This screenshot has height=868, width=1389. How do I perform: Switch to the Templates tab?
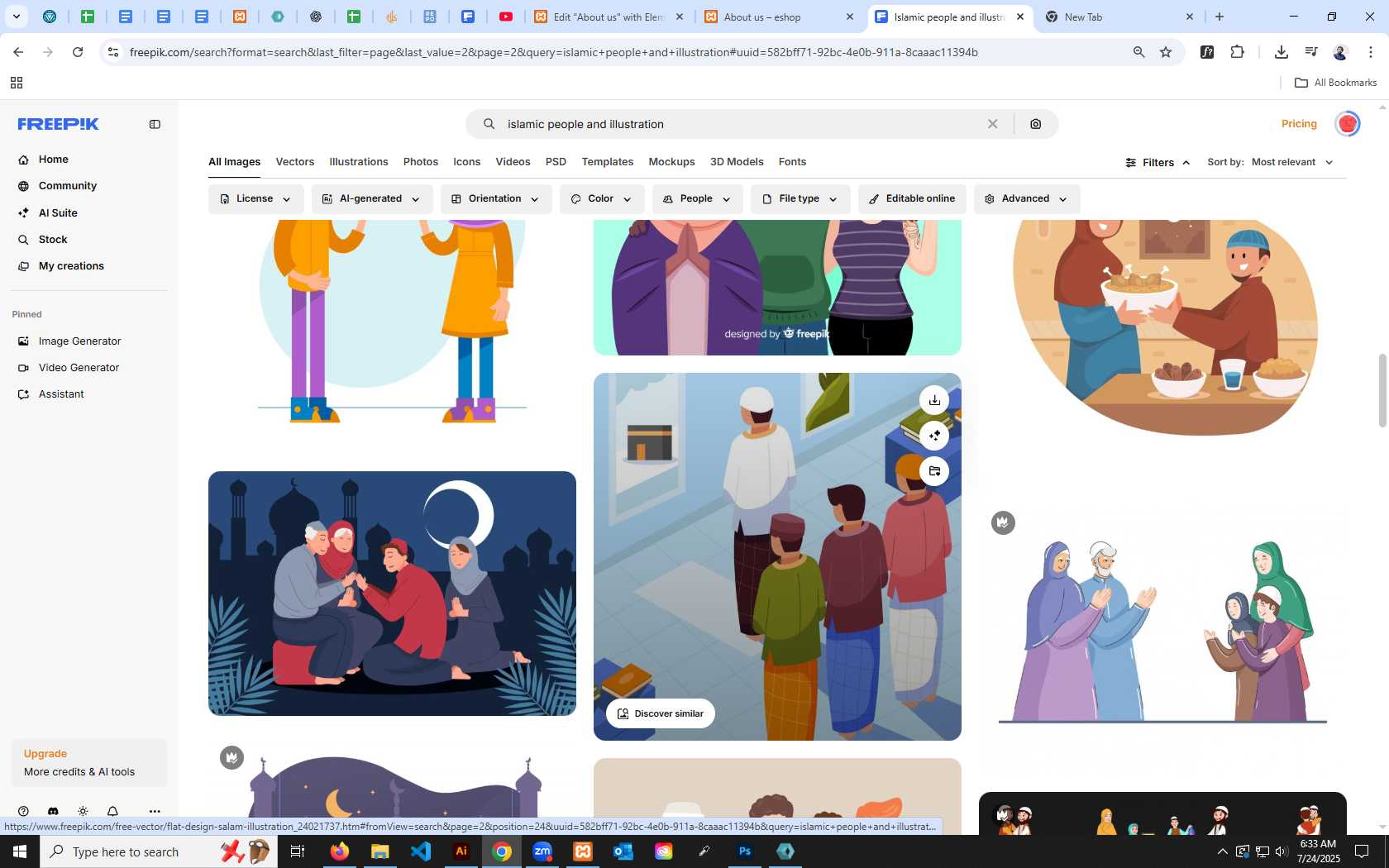pos(608,162)
